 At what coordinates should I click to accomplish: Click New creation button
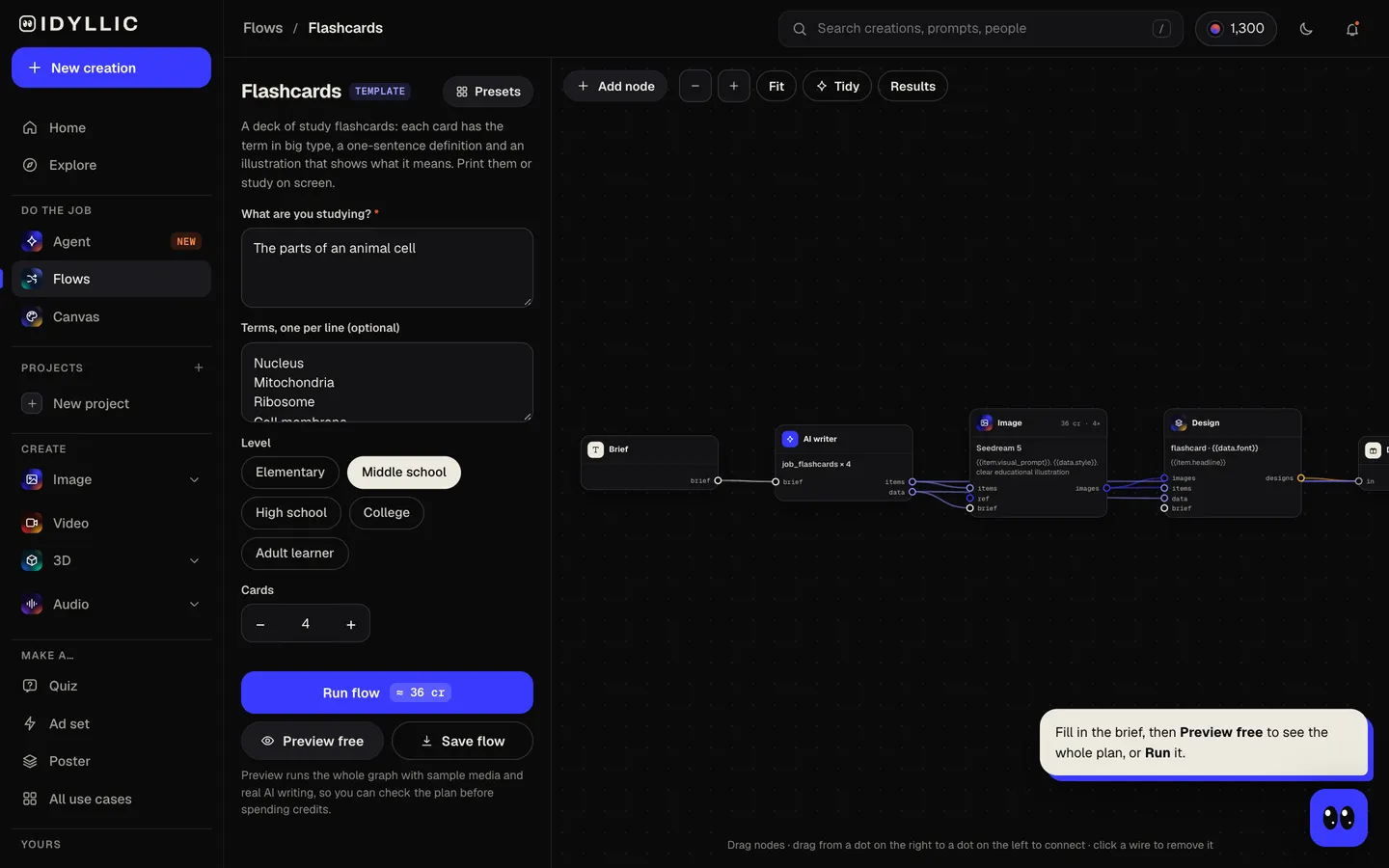point(111,68)
